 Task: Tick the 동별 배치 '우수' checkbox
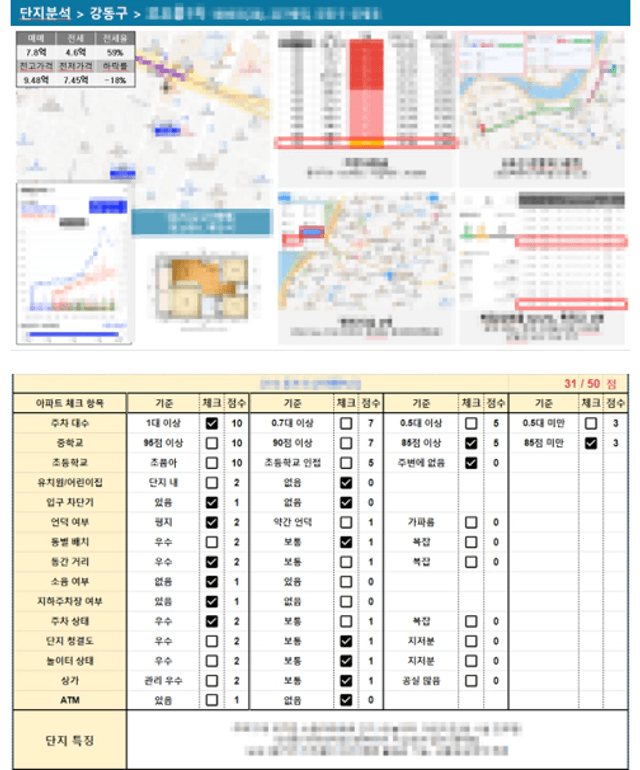(x=212, y=542)
